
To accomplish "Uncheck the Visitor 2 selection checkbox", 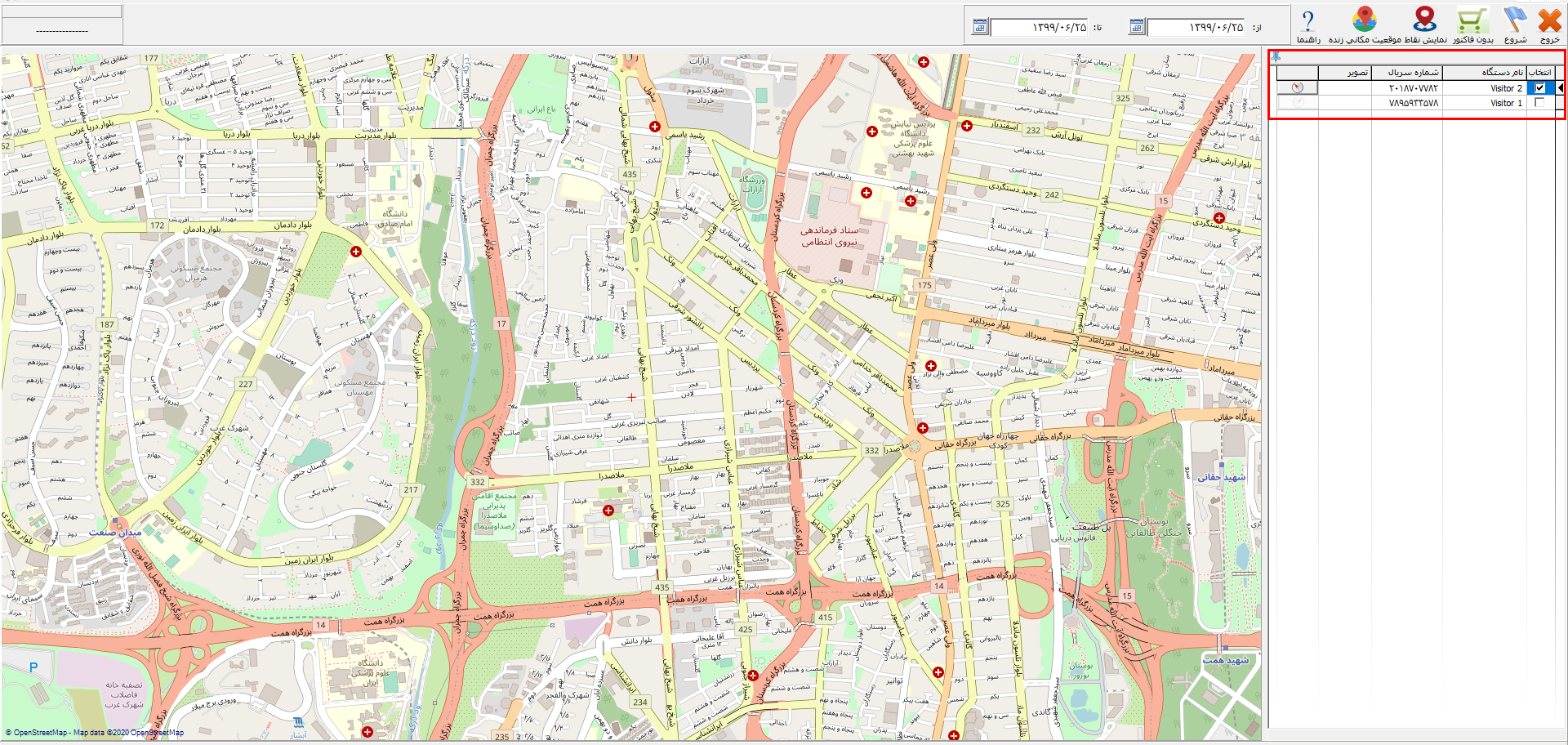I will tap(1539, 87).
